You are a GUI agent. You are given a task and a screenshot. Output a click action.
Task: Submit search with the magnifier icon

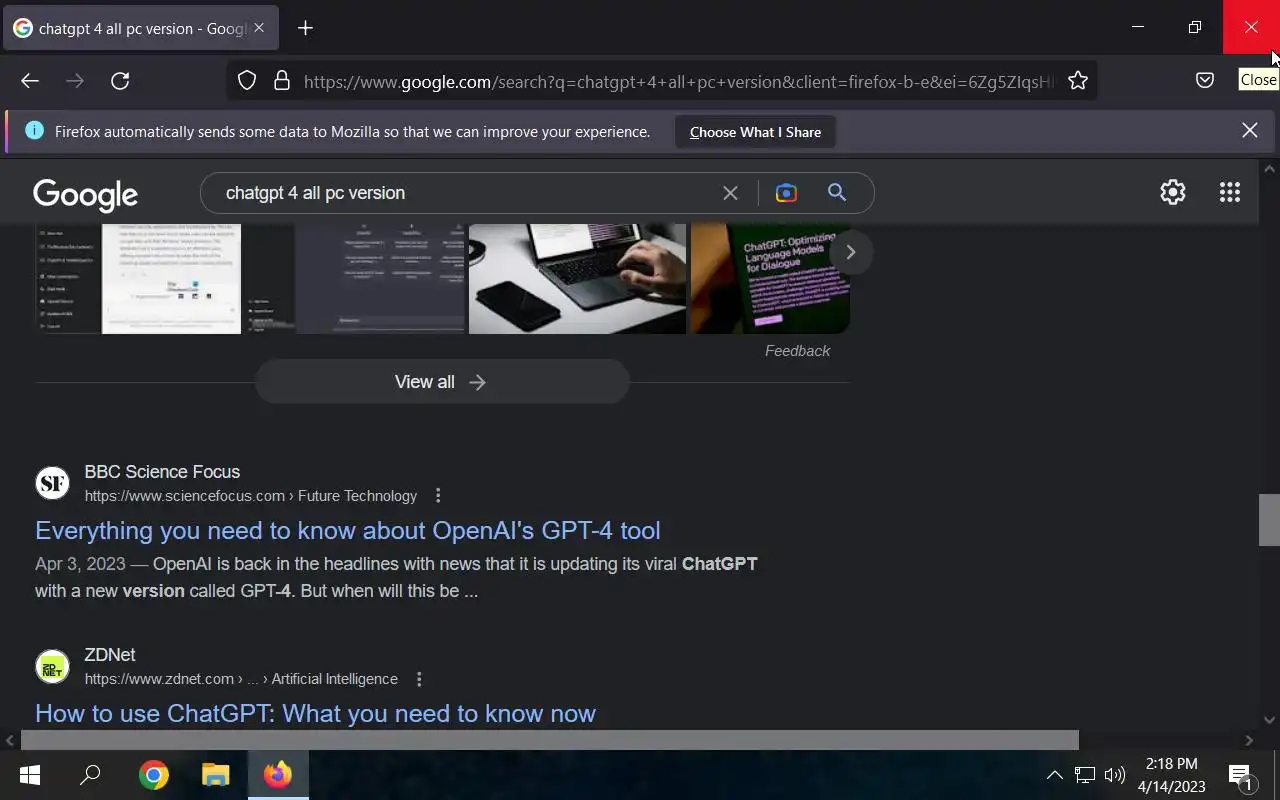tap(837, 193)
